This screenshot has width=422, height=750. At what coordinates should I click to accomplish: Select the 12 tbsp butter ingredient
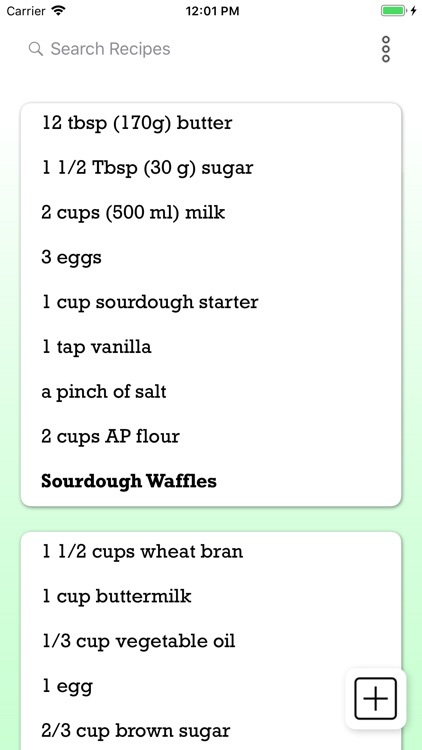(x=137, y=123)
